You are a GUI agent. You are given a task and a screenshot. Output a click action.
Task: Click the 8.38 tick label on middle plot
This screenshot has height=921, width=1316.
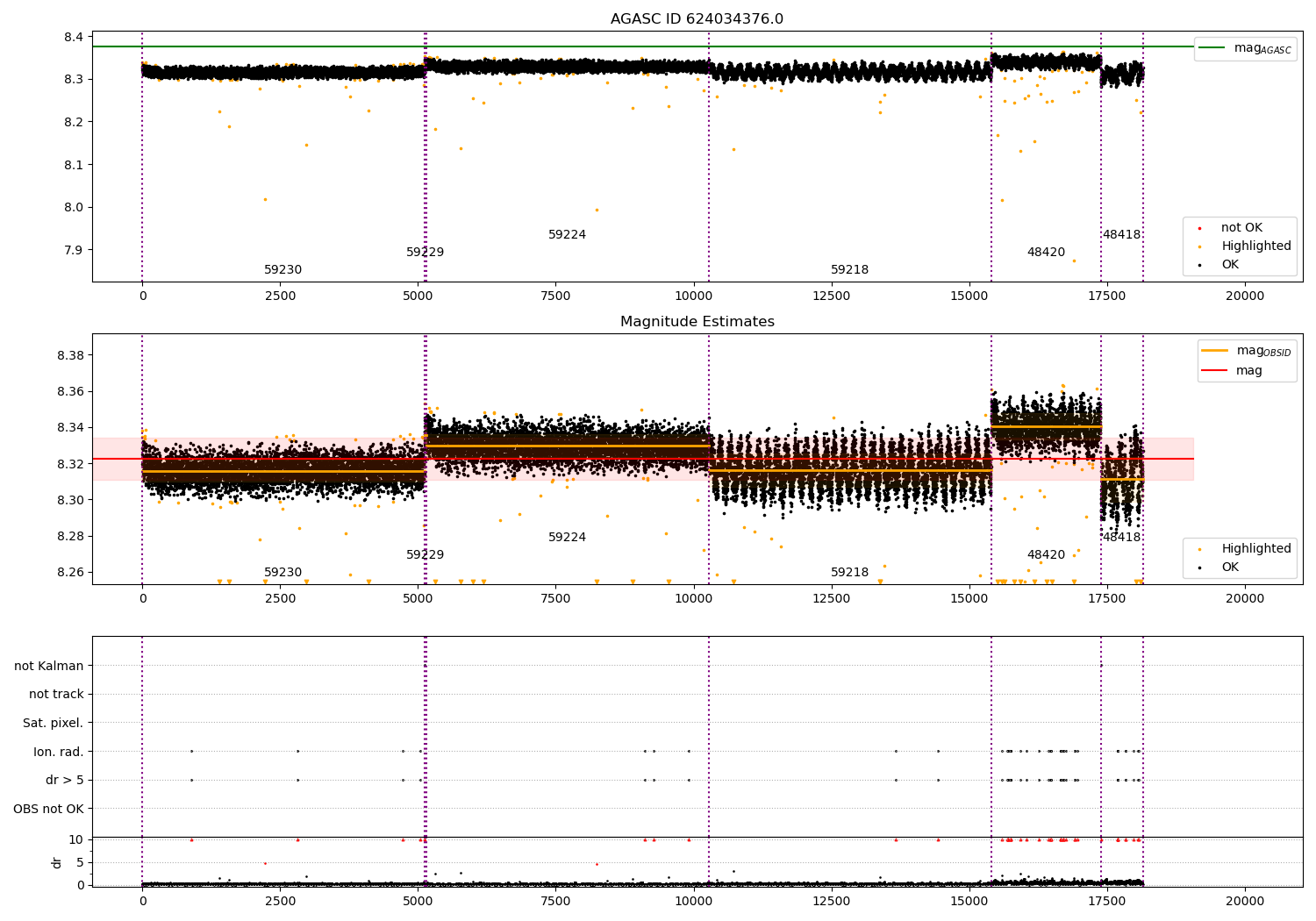[70, 355]
